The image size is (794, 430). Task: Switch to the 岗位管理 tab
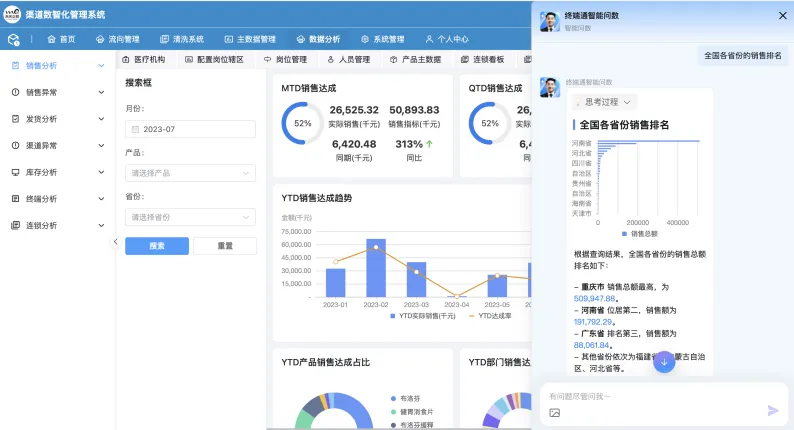coord(286,59)
